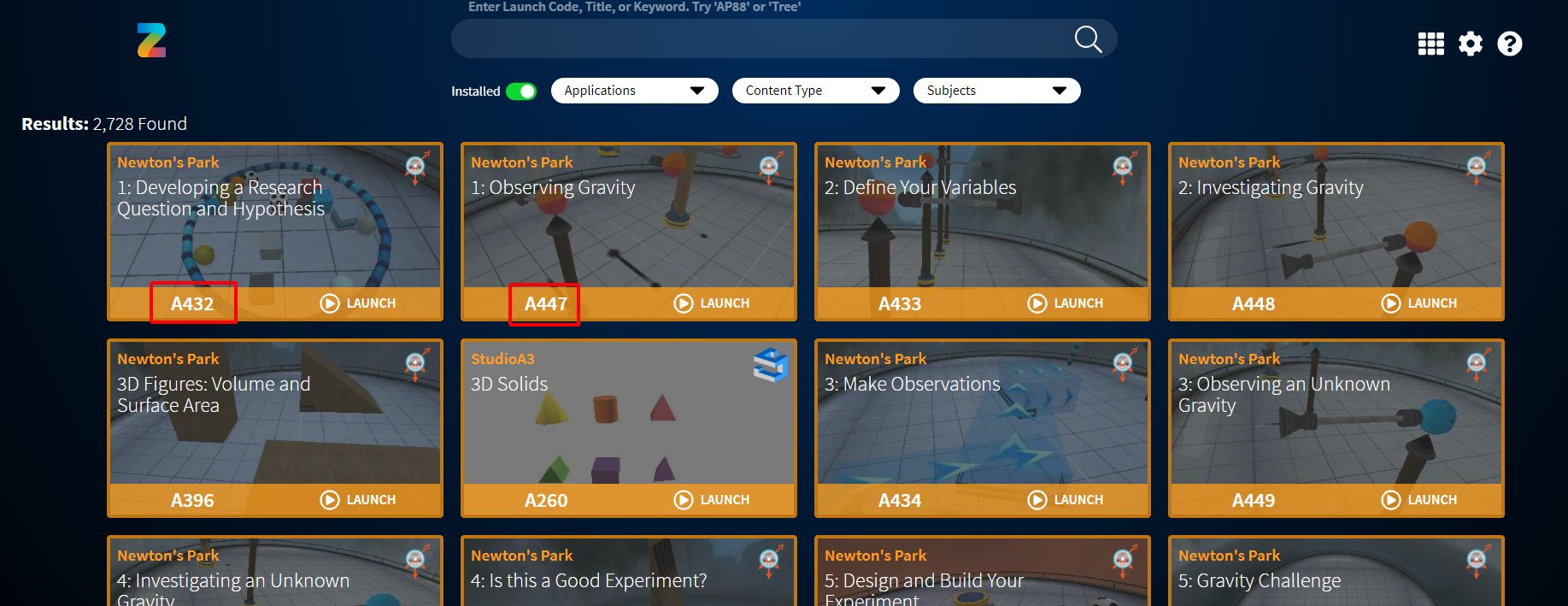Click the zSpace logo icon
This screenshot has width=1568, height=606.
tap(151, 40)
